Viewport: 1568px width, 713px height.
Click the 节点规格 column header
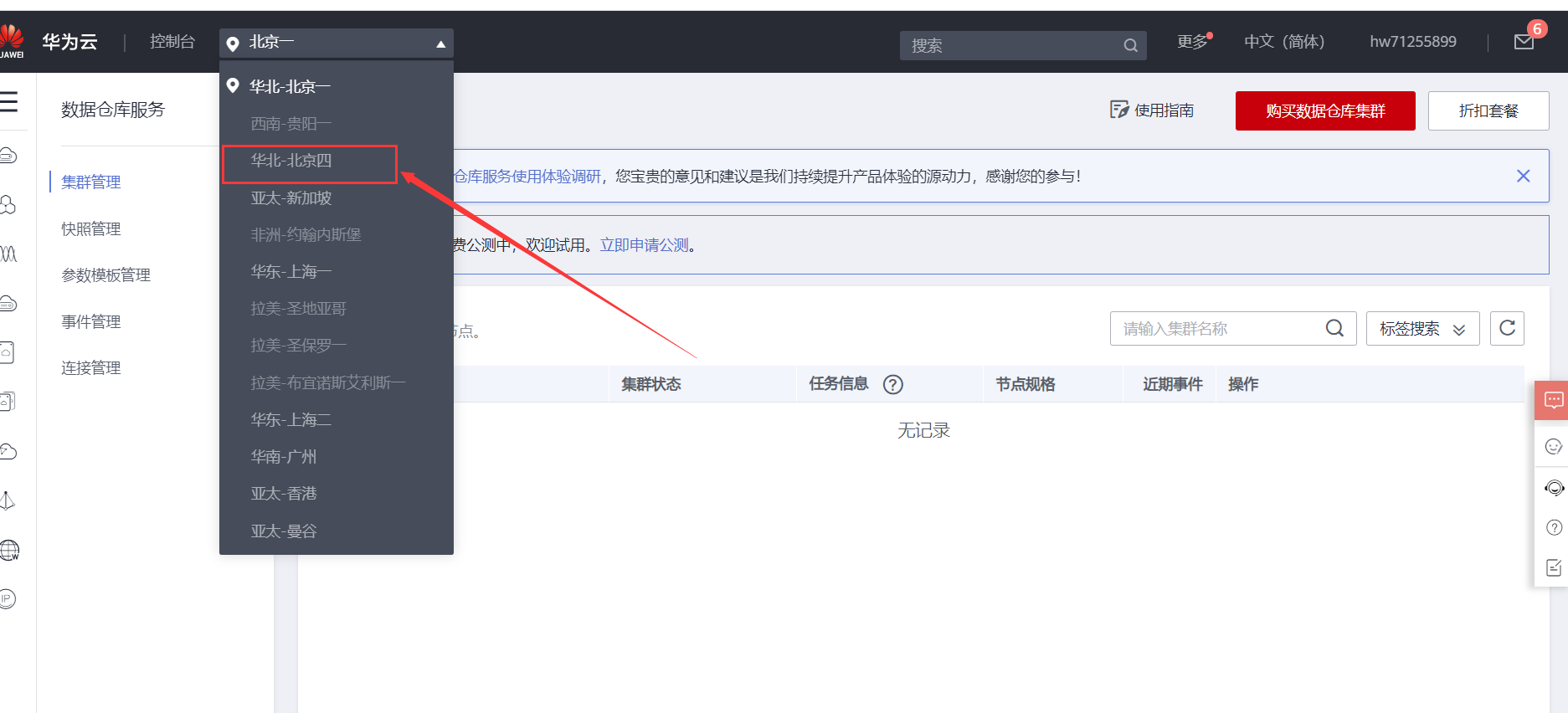click(1026, 384)
